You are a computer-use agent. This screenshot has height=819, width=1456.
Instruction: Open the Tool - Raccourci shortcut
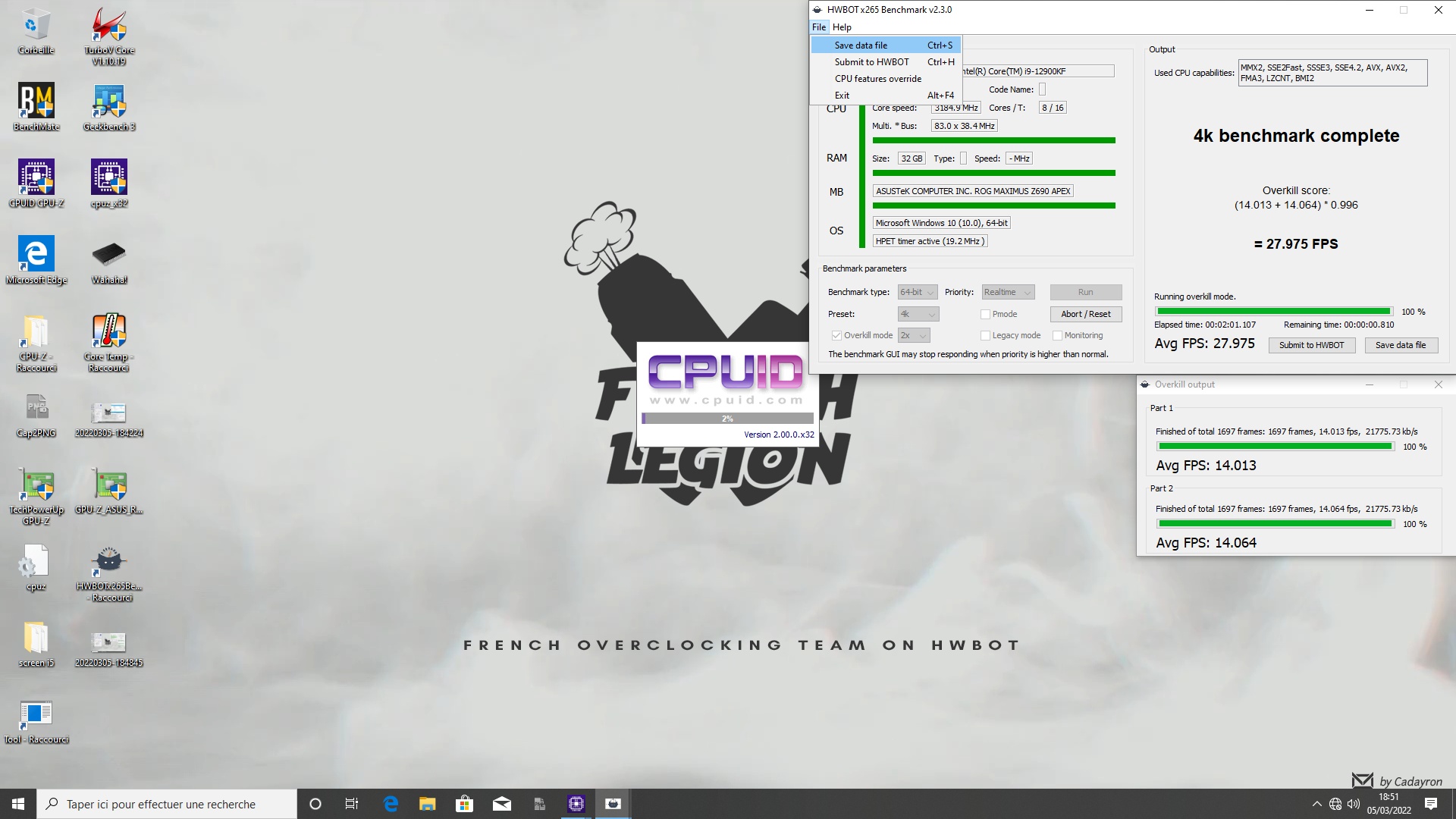point(36,722)
